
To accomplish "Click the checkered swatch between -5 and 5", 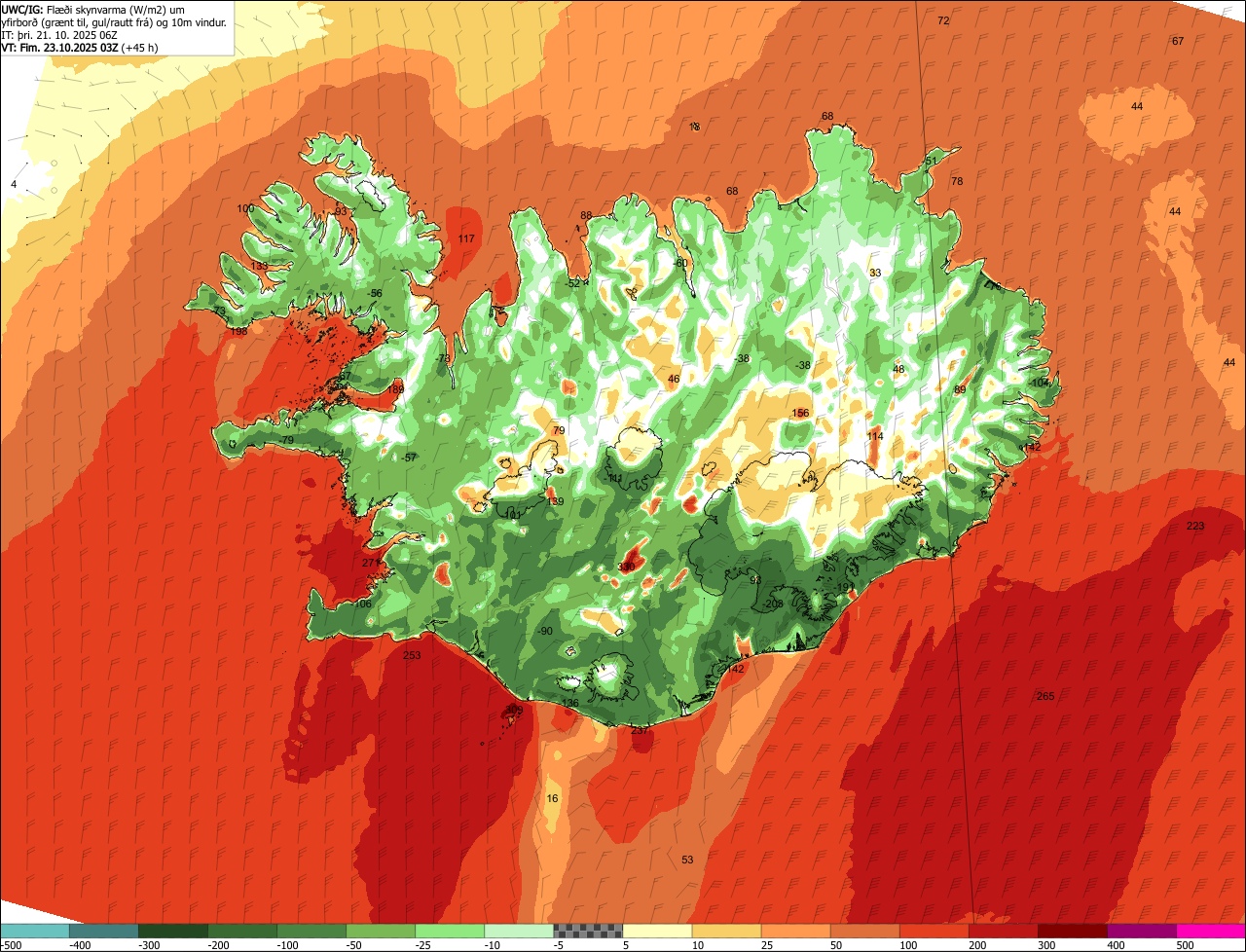I will [587, 931].
